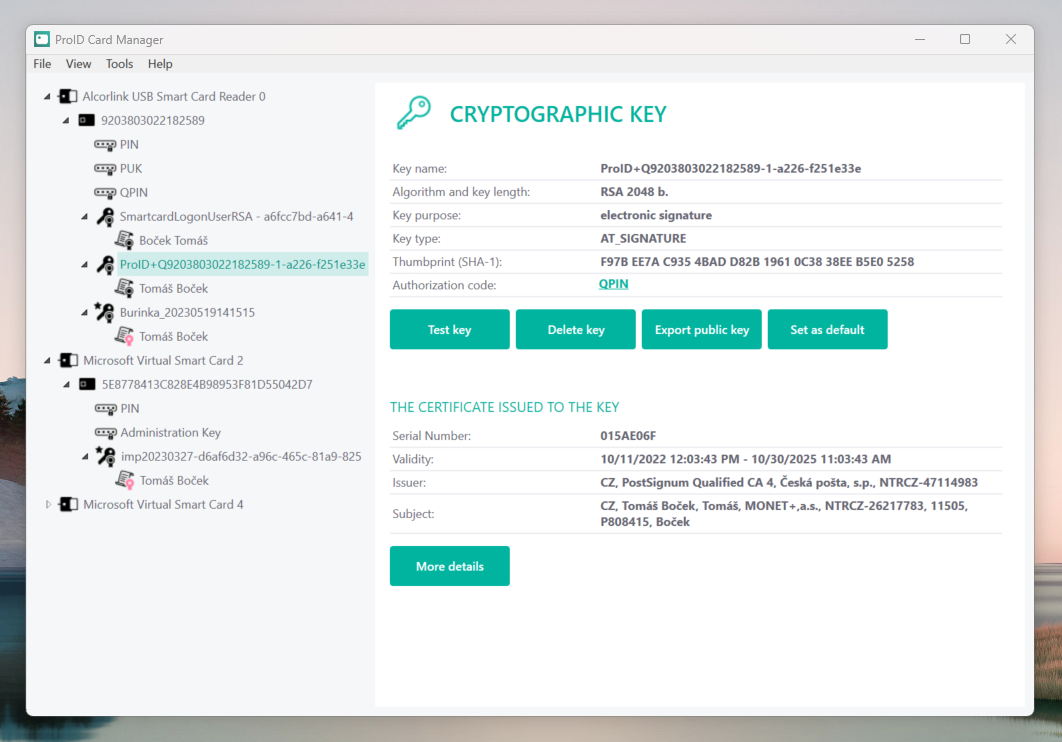Click the Microsoft Virtual Smart Card 4 reader icon
The height and width of the screenshot is (742, 1062).
(x=68, y=504)
